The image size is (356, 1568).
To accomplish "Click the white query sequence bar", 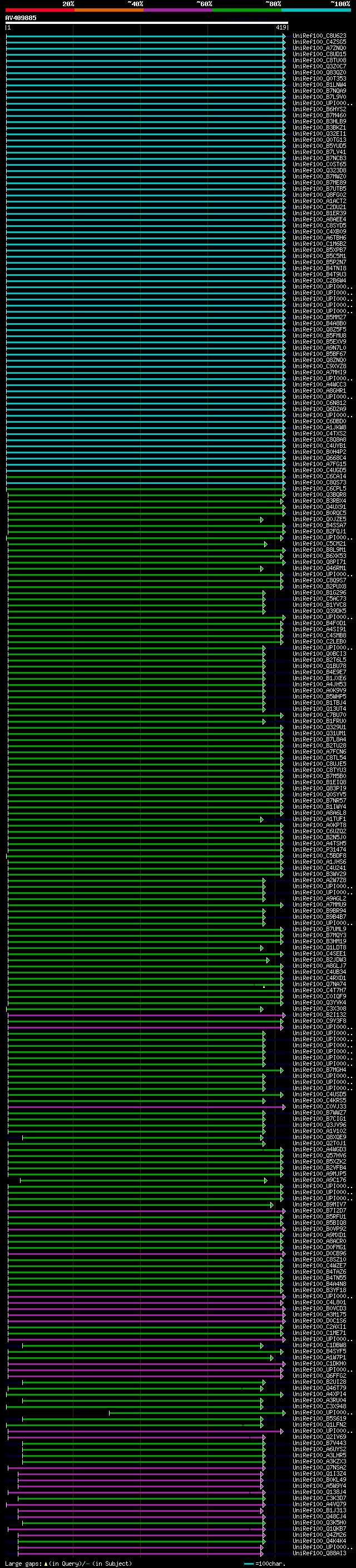I will pos(147,23).
